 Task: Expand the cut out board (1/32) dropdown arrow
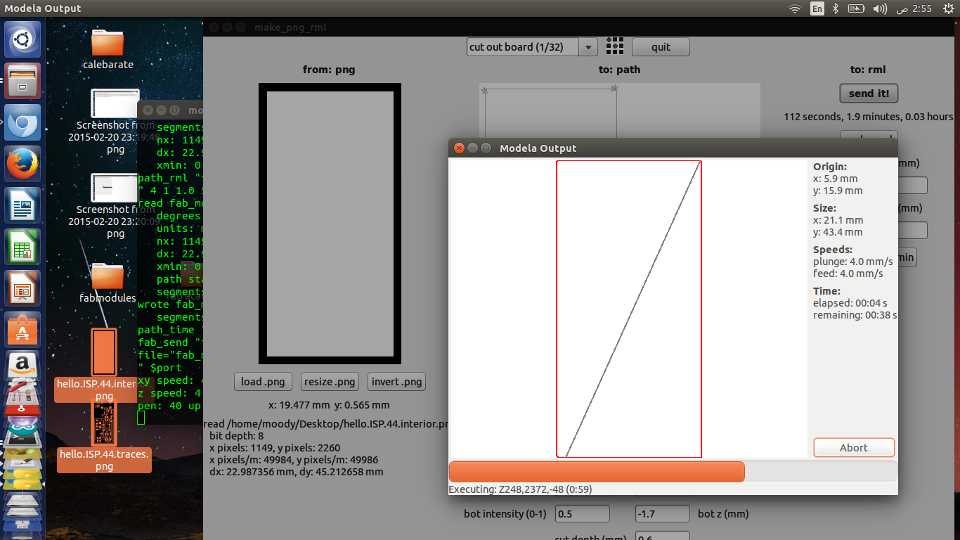pyautogui.click(x=588, y=47)
